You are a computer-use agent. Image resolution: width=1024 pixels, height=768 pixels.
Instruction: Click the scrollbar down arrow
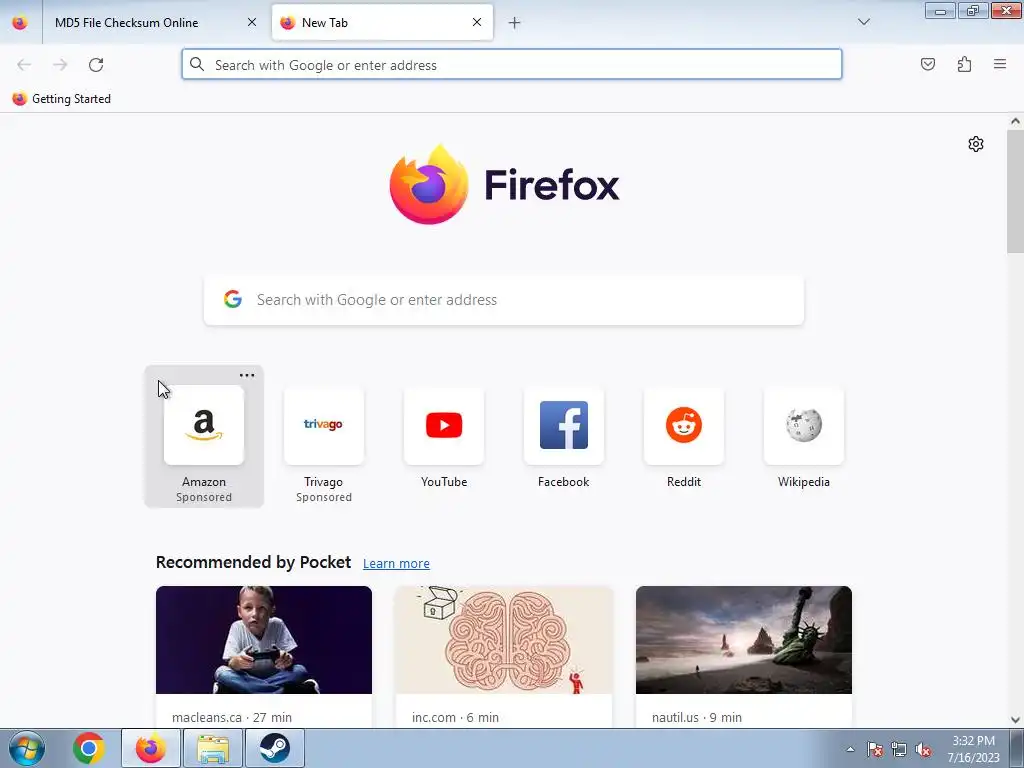1015,720
